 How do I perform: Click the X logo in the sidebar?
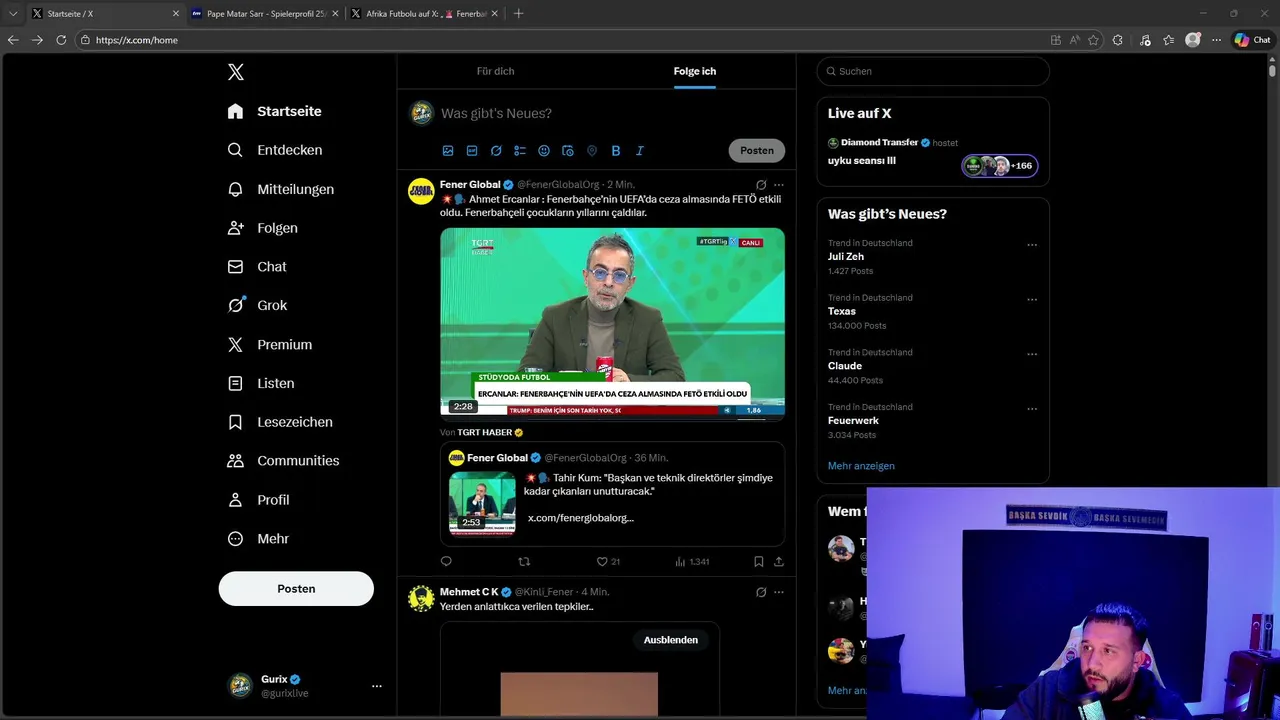pyautogui.click(x=235, y=72)
